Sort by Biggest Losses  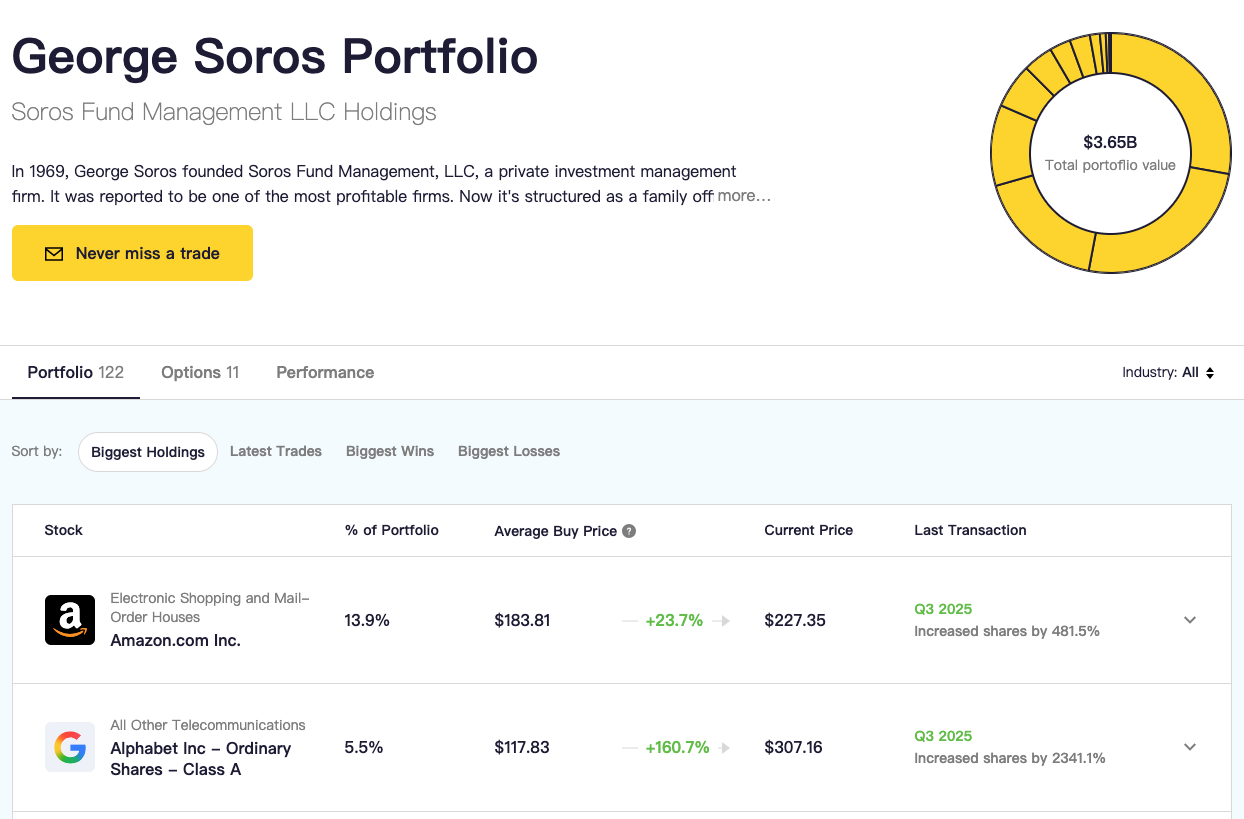click(x=509, y=452)
